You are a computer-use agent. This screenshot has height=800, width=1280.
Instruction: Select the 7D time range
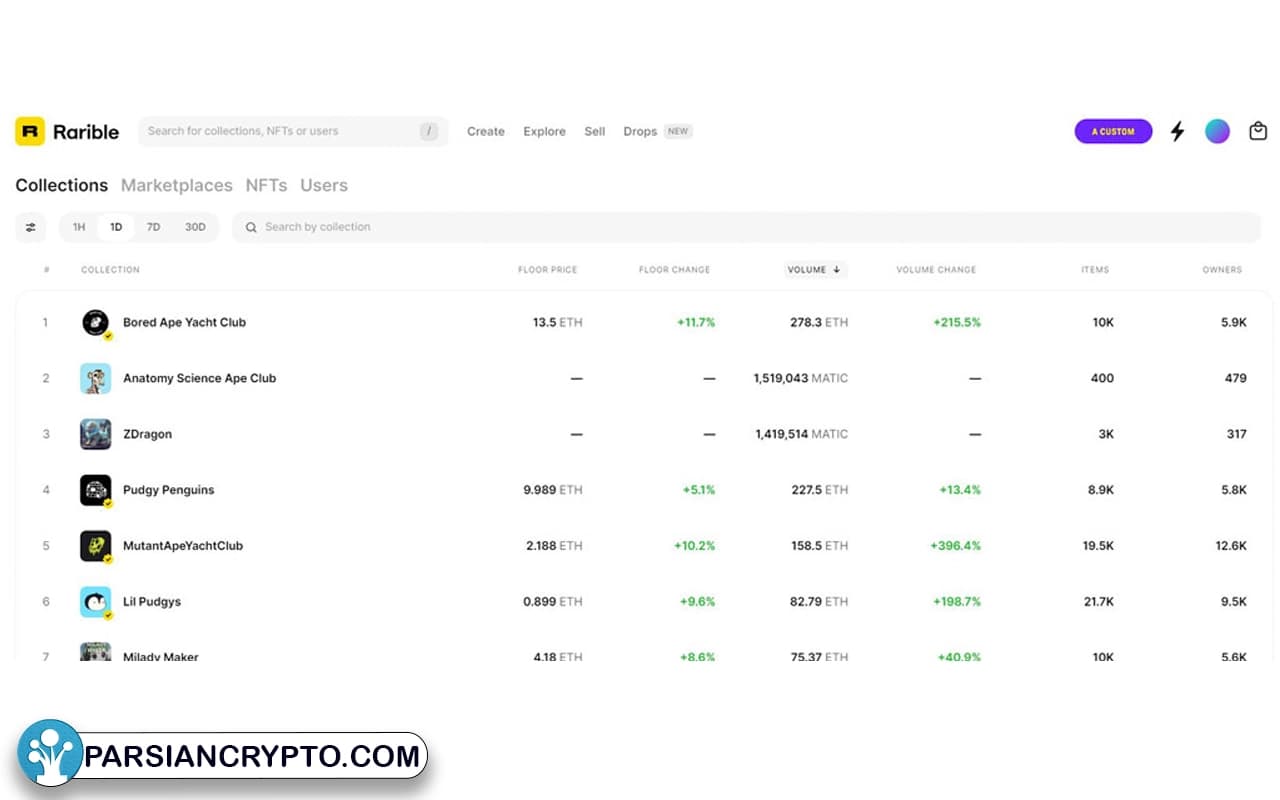pyautogui.click(x=153, y=227)
